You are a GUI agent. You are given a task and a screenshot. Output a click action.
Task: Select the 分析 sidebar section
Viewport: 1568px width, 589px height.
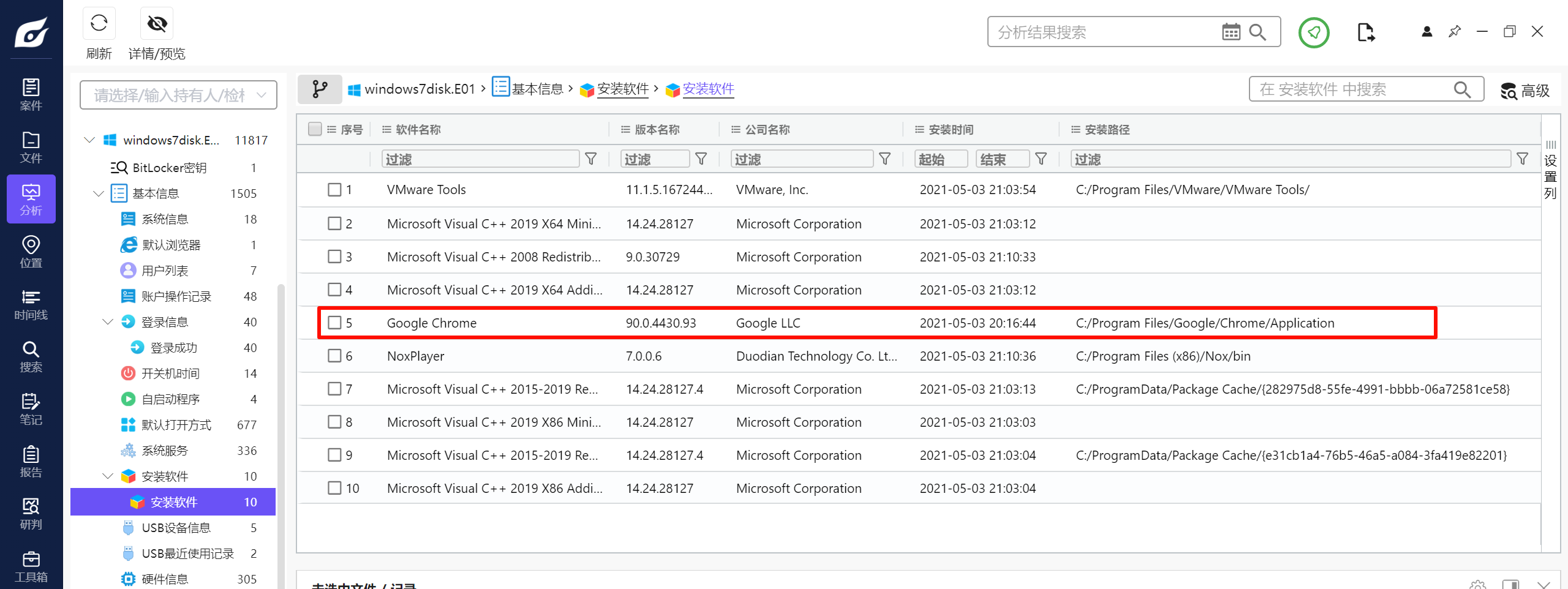click(x=31, y=199)
